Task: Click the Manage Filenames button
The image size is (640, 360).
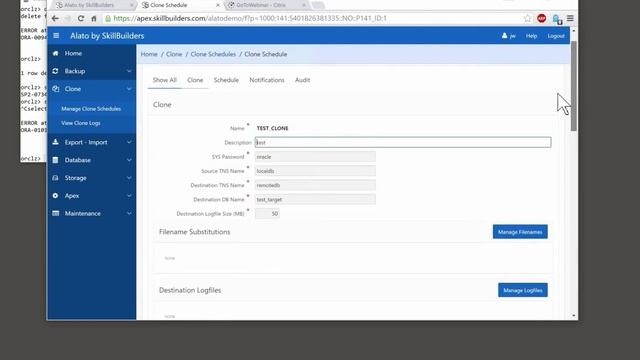Action: click(520, 232)
